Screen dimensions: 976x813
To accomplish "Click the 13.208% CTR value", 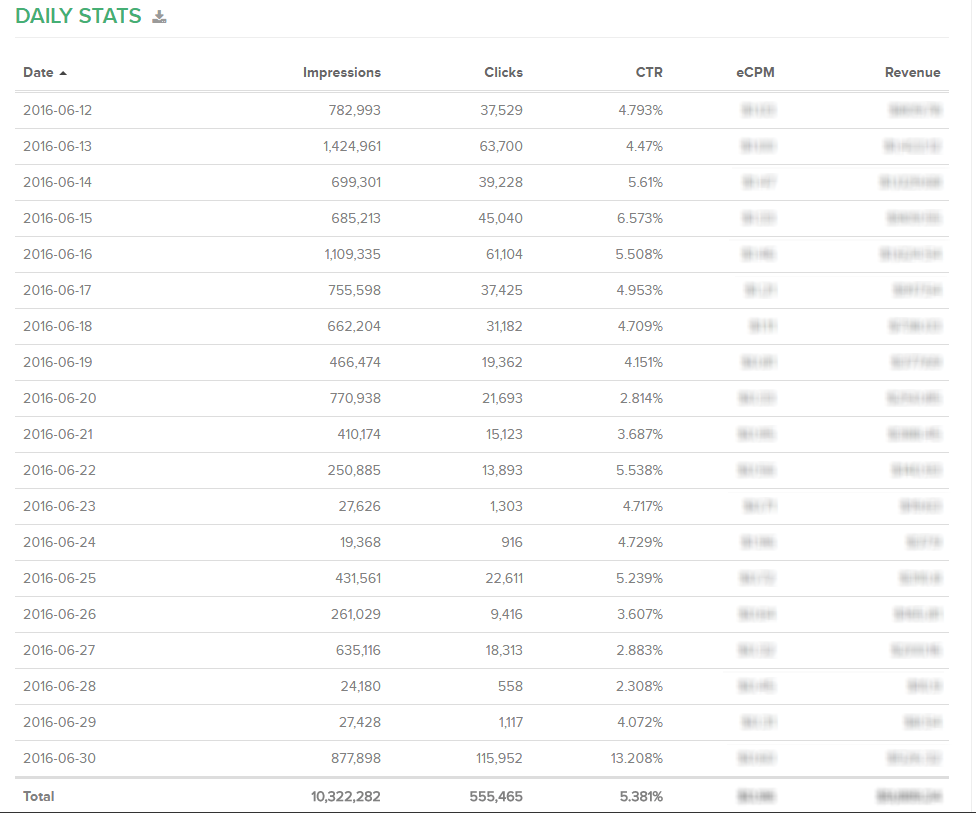I will click(x=637, y=758).
